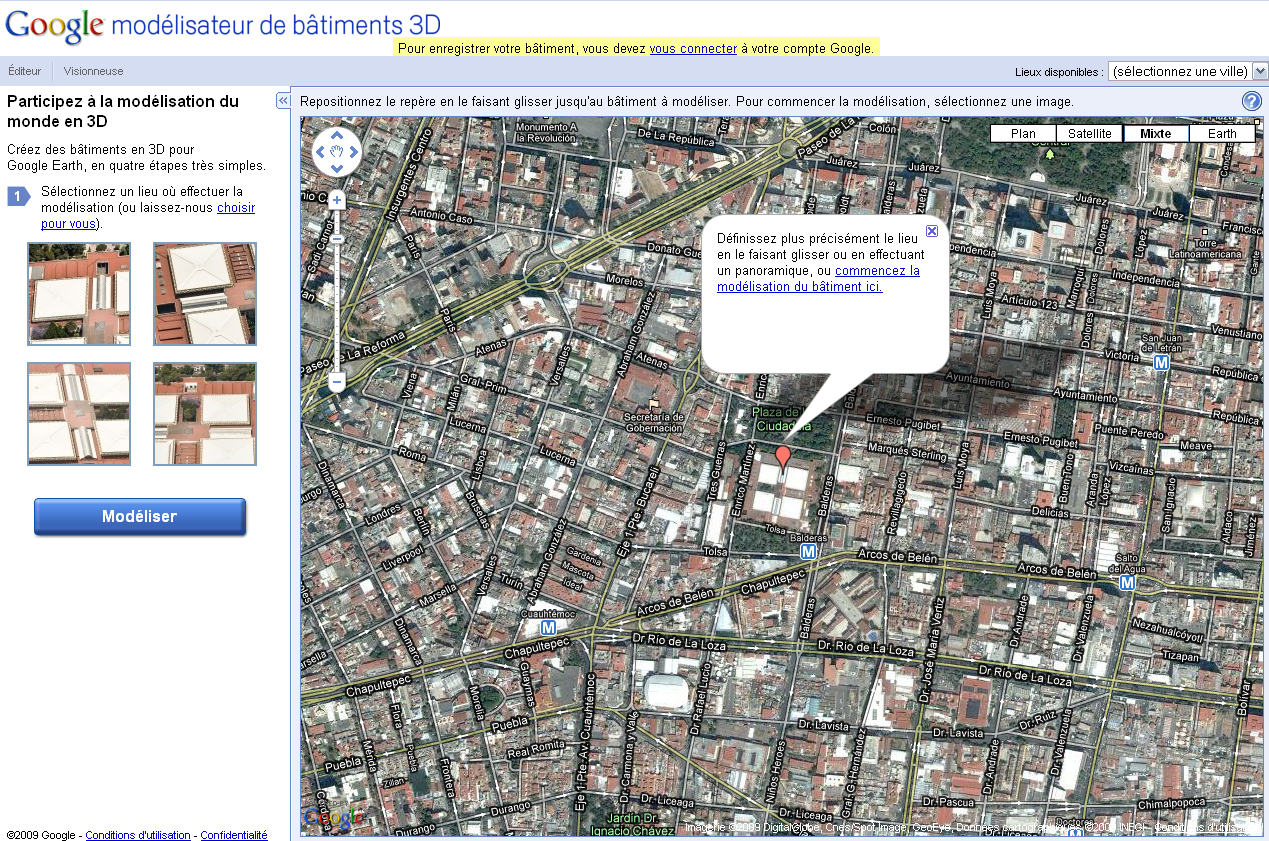Follow the 'vous connecter' sign-in link

point(693,48)
